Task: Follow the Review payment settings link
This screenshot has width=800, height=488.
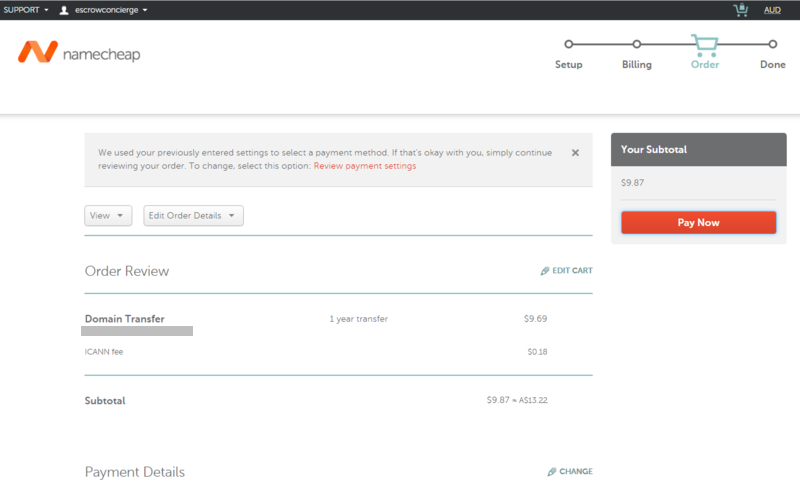Action: coord(364,167)
